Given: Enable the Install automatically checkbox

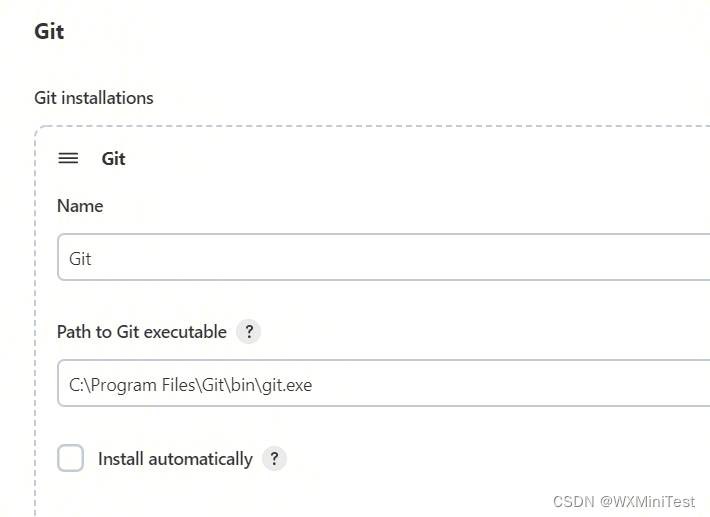Looking at the screenshot, I should point(71,458).
